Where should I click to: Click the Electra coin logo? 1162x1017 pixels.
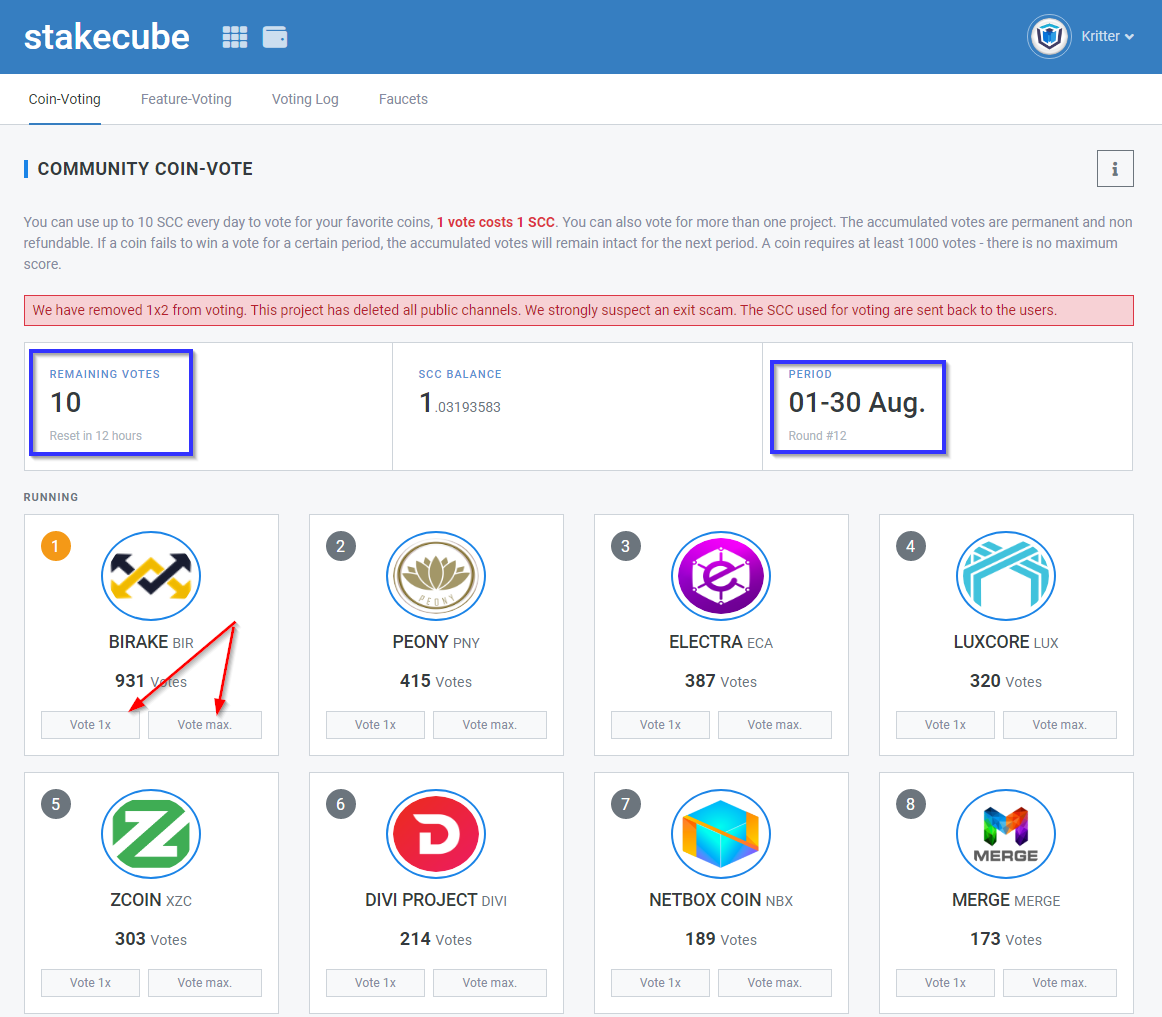pos(721,576)
